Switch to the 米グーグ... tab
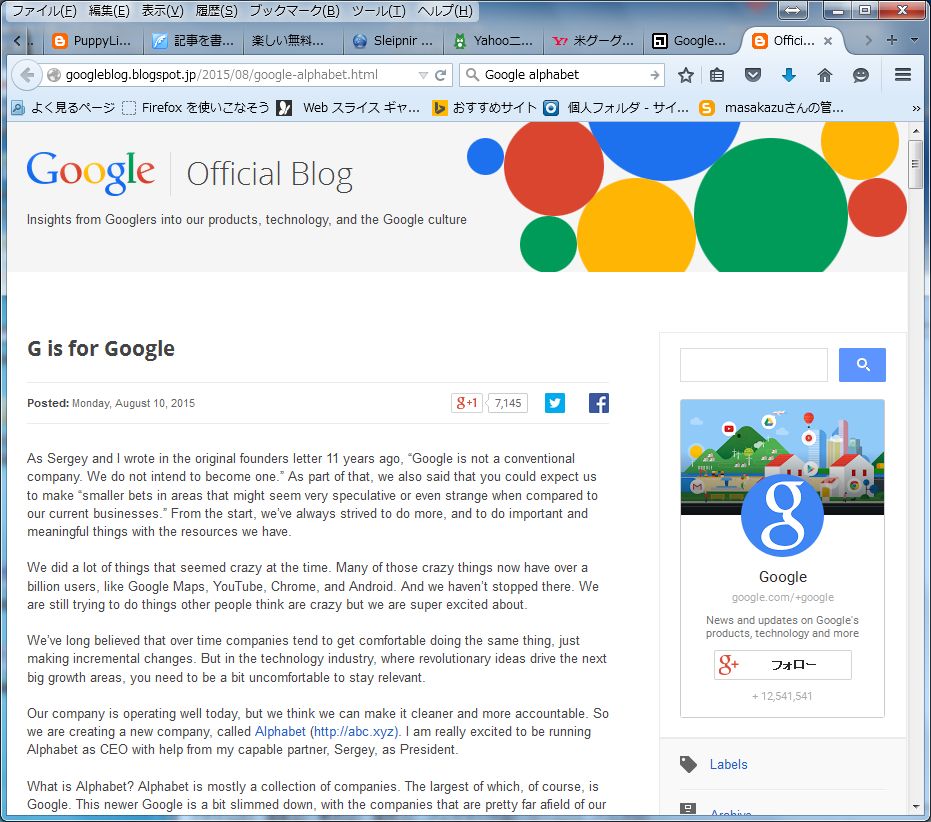Viewport: 931px width, 822px height. pos(593,40)
